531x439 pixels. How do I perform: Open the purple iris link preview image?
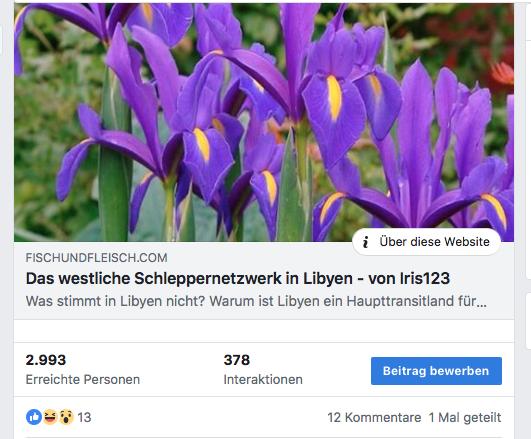[264, 122]
